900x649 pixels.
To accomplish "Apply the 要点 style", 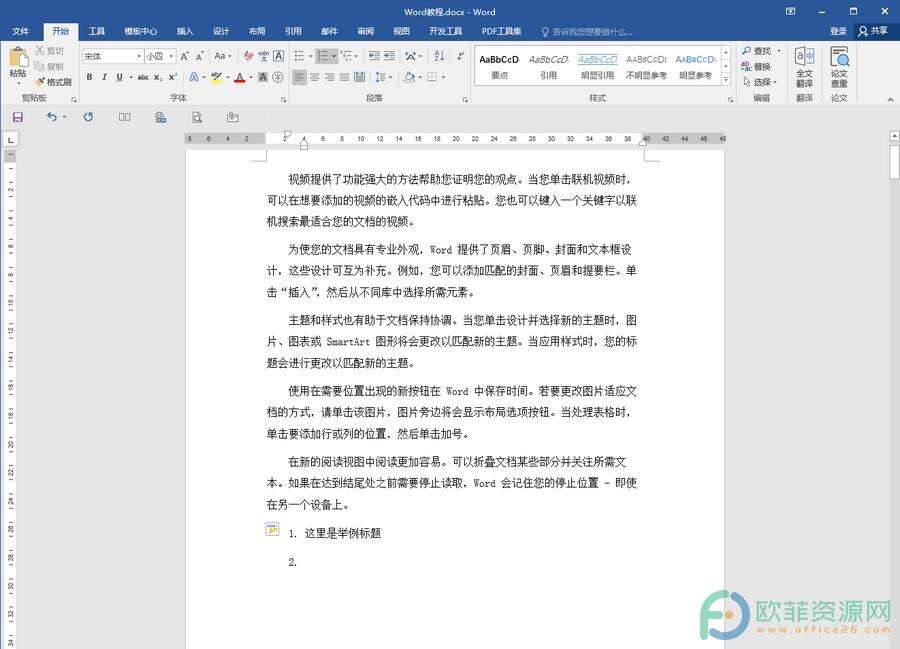I will pos(499,67).
